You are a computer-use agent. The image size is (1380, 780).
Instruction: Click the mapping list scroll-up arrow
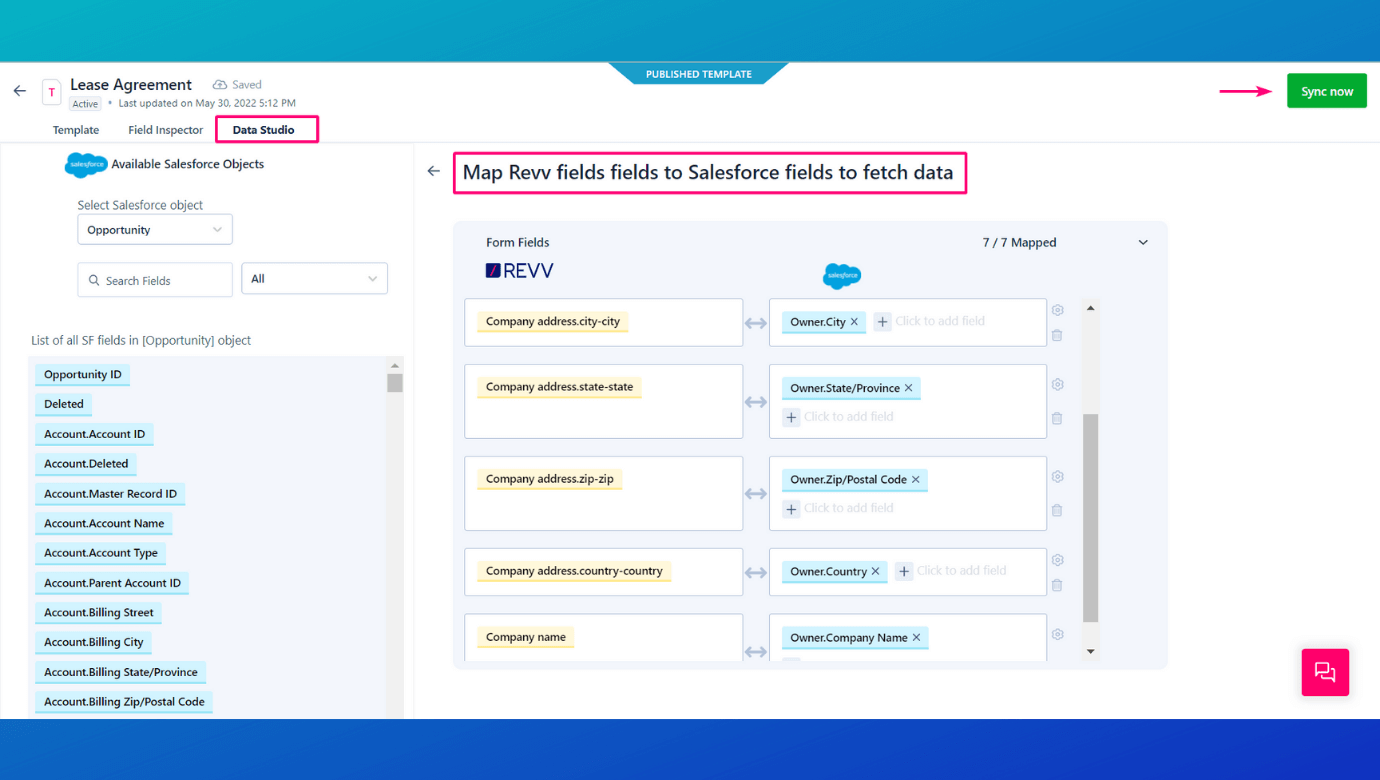(1090, 308)
